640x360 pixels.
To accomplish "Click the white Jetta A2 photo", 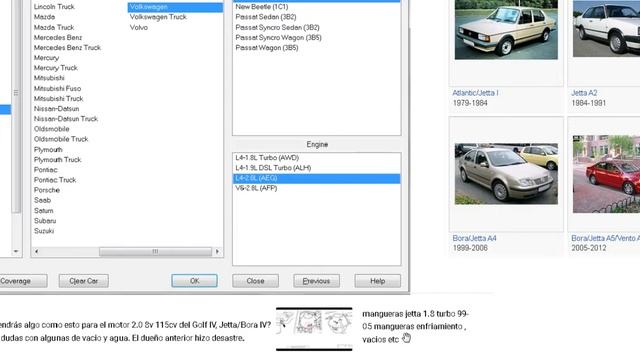I will [606, 29].
